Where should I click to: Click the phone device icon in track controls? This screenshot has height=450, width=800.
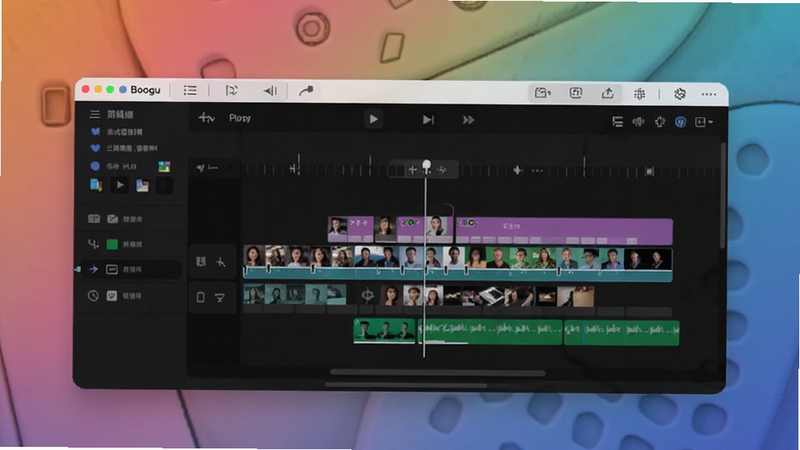click(x=201, y=297)
